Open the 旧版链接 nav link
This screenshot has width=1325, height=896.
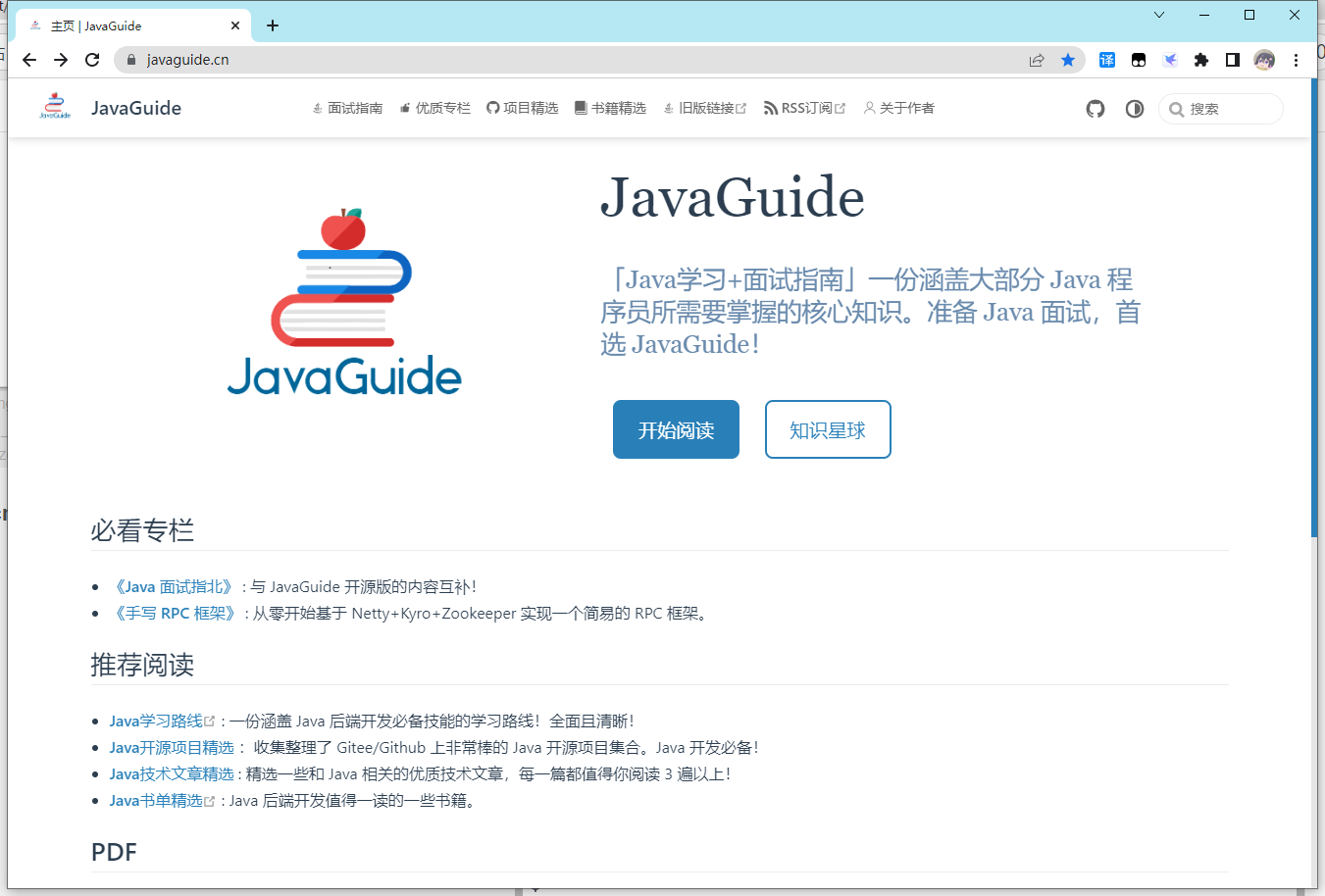[x=704, y=108]
